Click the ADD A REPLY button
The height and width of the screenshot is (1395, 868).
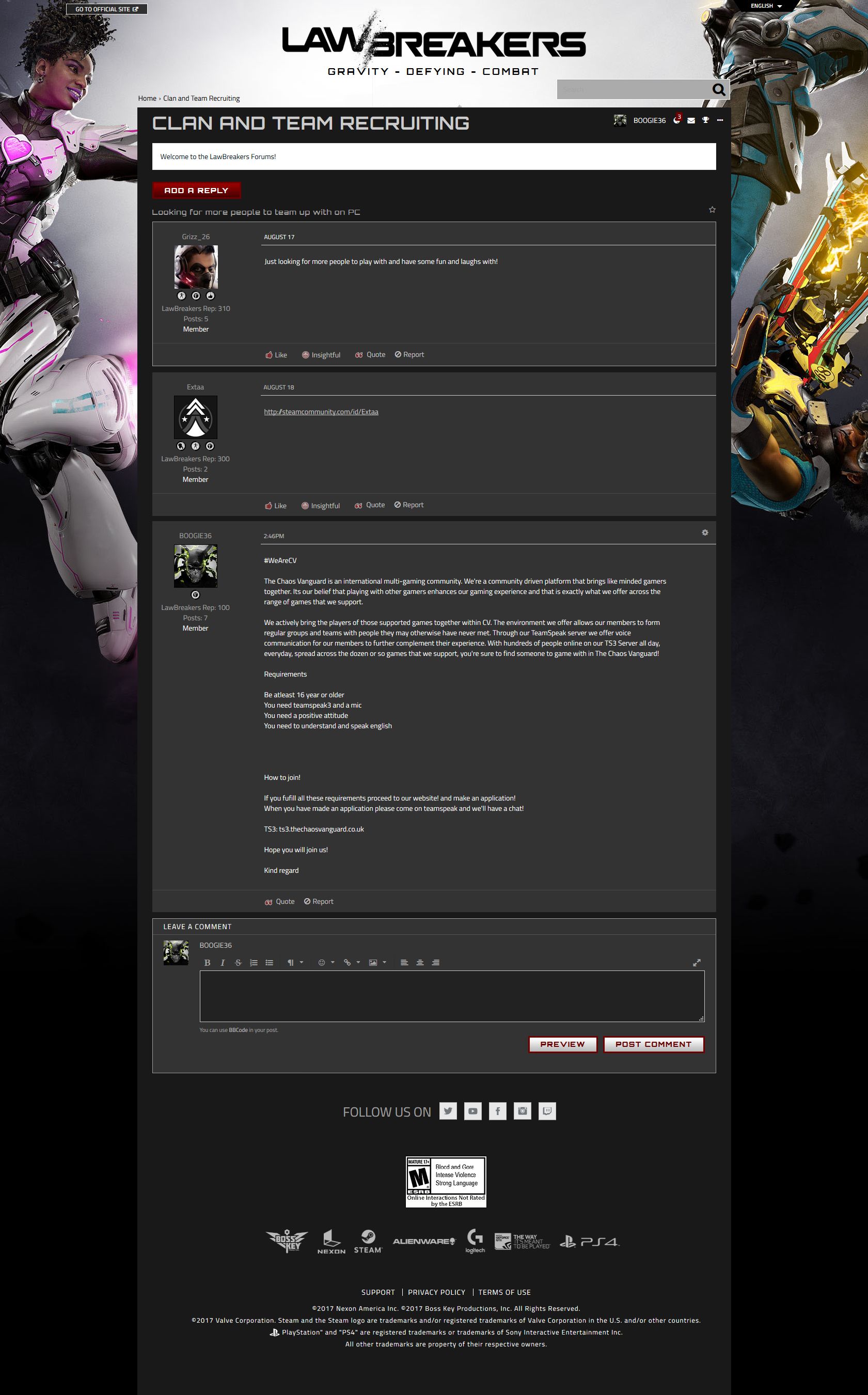(196, 190)
